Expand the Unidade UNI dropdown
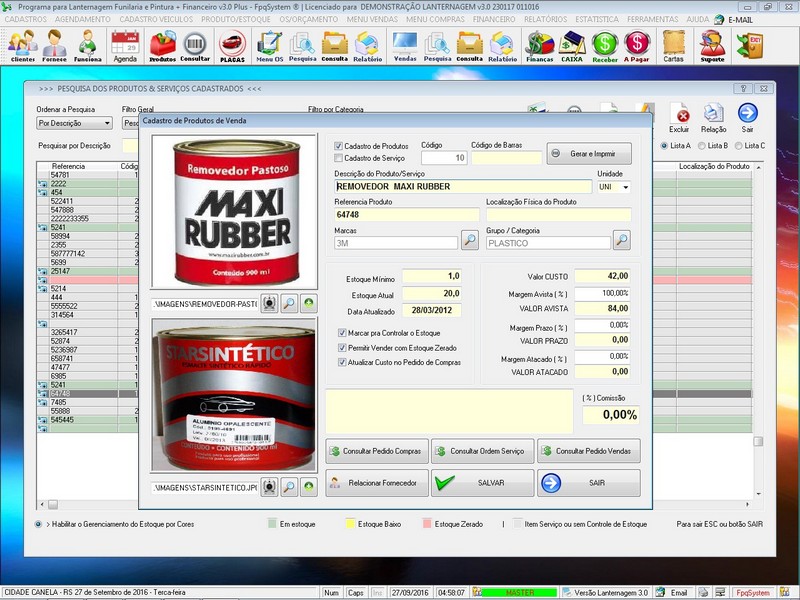 click(x=626, y=187)
